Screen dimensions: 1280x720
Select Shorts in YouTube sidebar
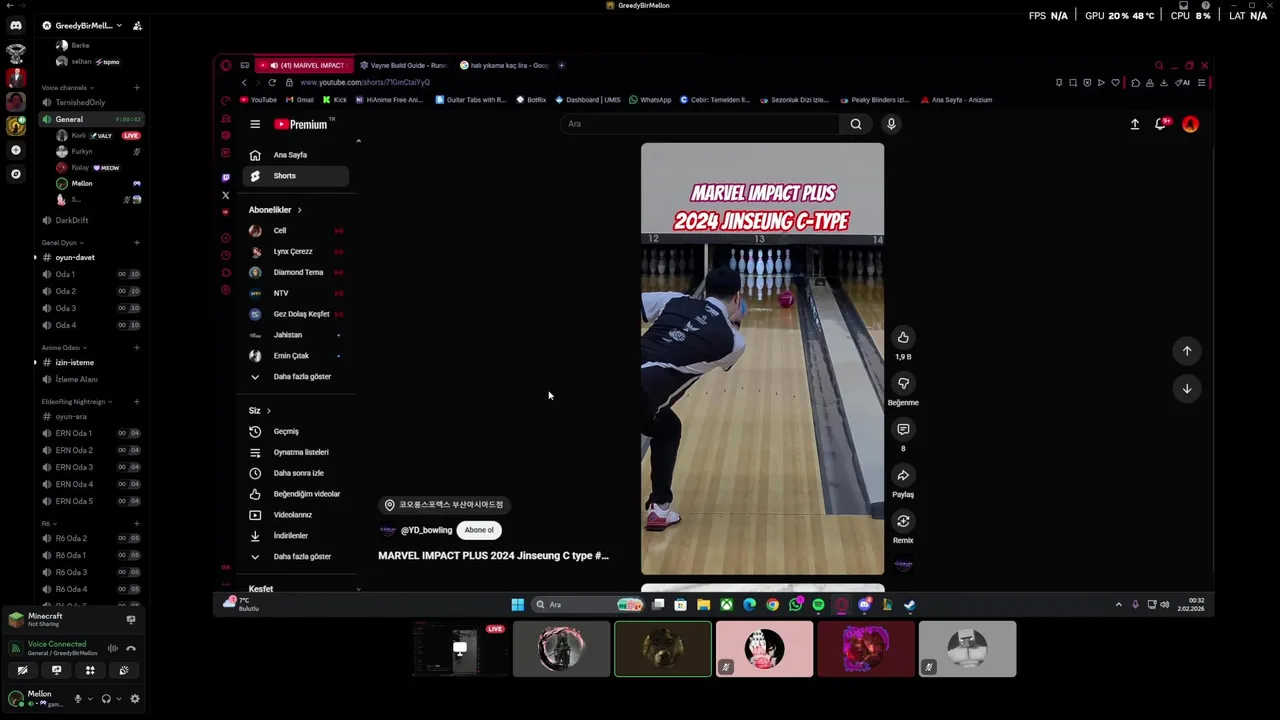point(297,176)
